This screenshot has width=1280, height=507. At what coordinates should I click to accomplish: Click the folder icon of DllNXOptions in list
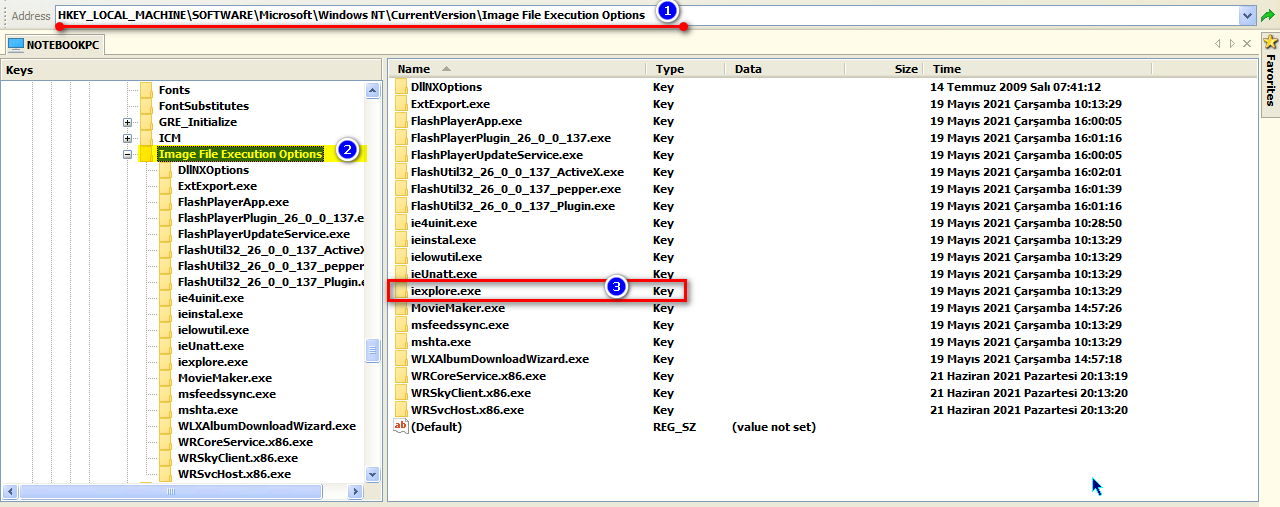pos(401,87)
